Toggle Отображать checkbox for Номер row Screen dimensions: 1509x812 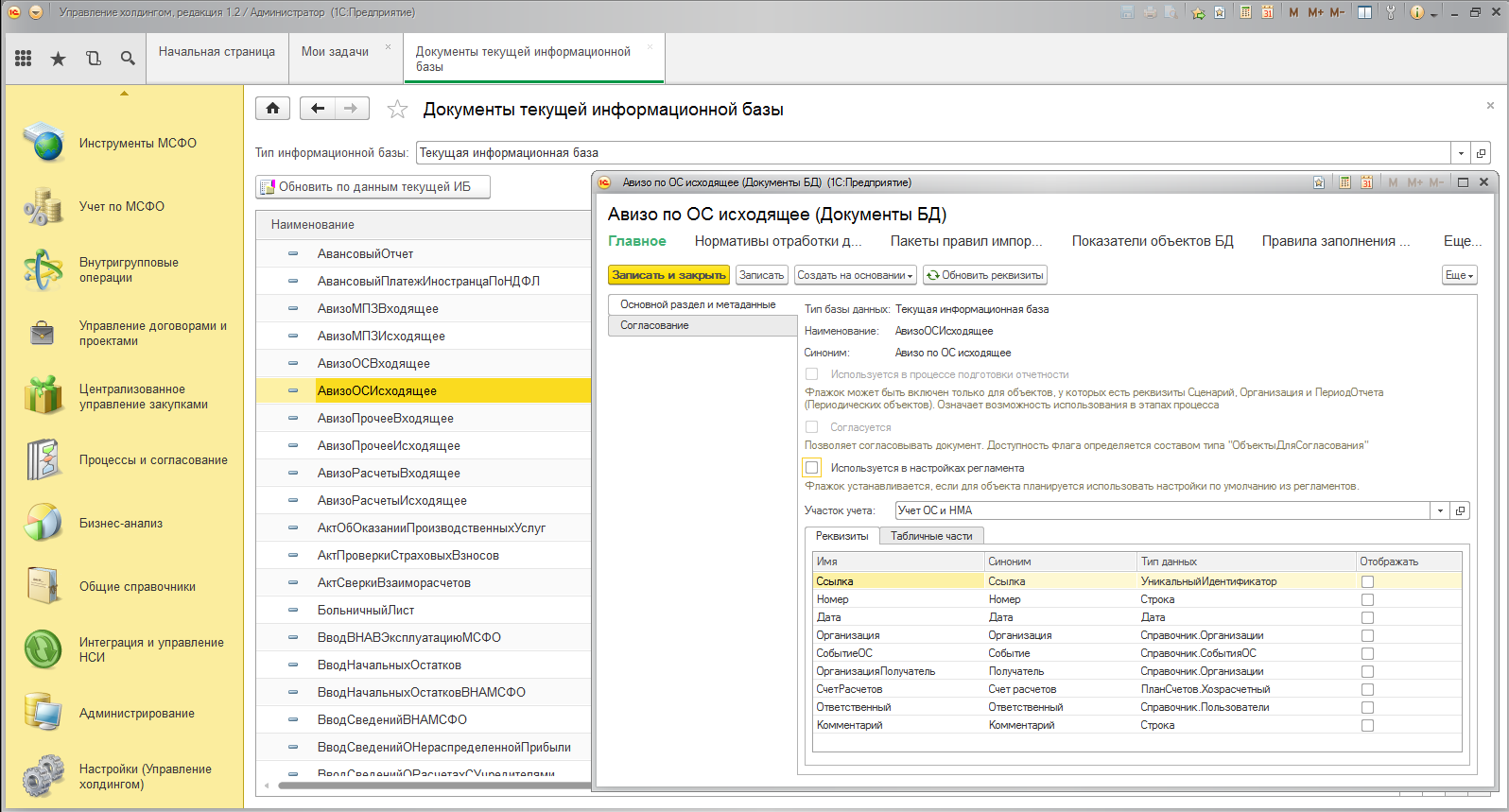[1367, 599]
